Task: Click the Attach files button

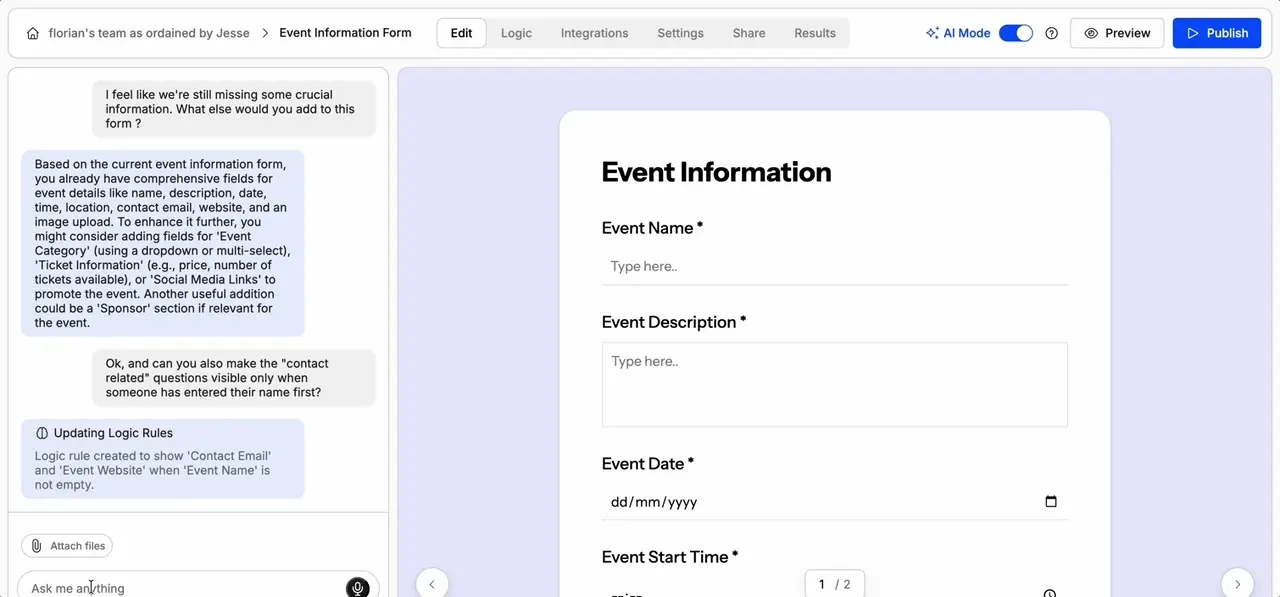Action: click(x=67, y=545)
